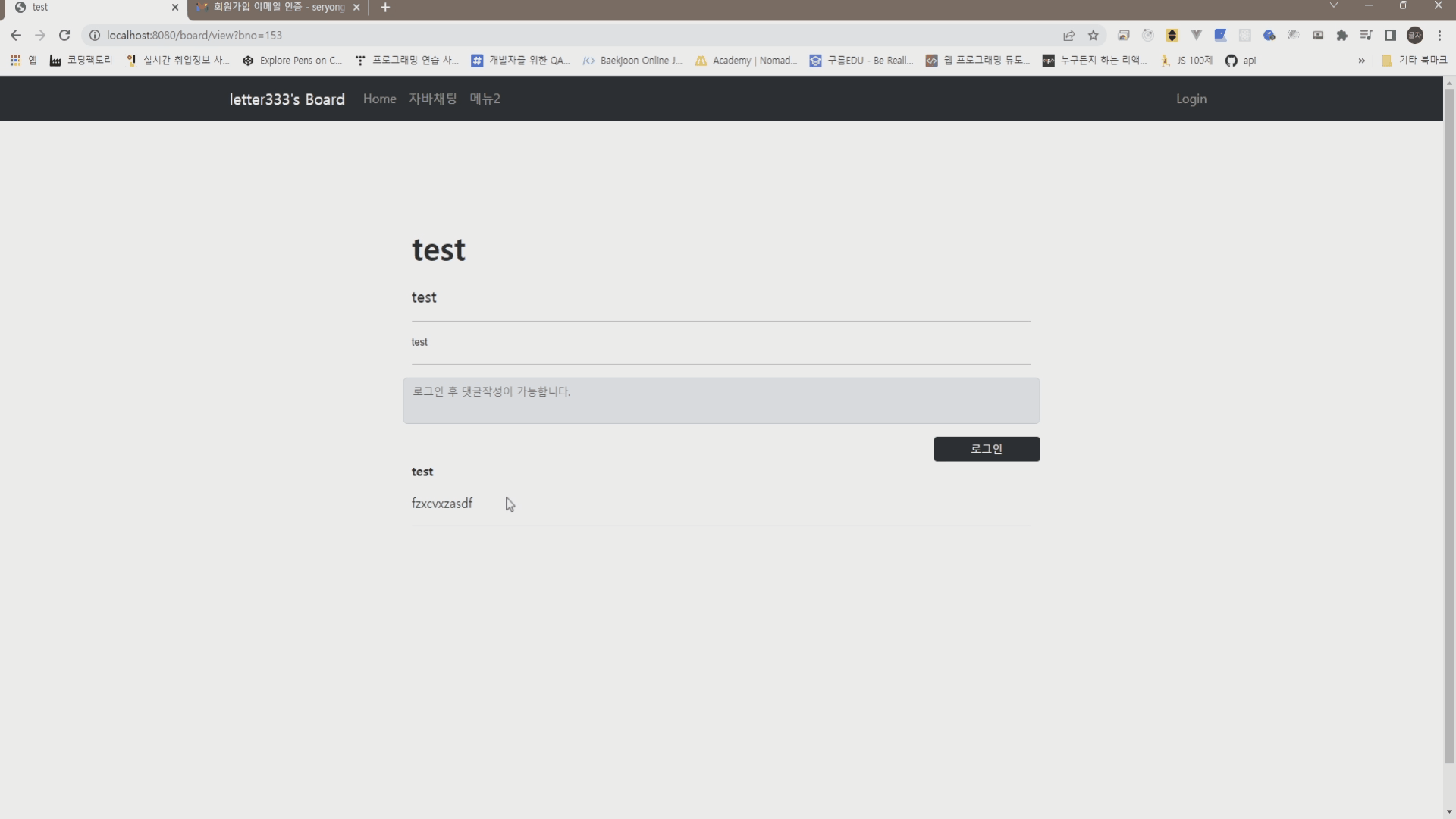Open the music playlist icon in the toolbar

tap(1366, 35)
